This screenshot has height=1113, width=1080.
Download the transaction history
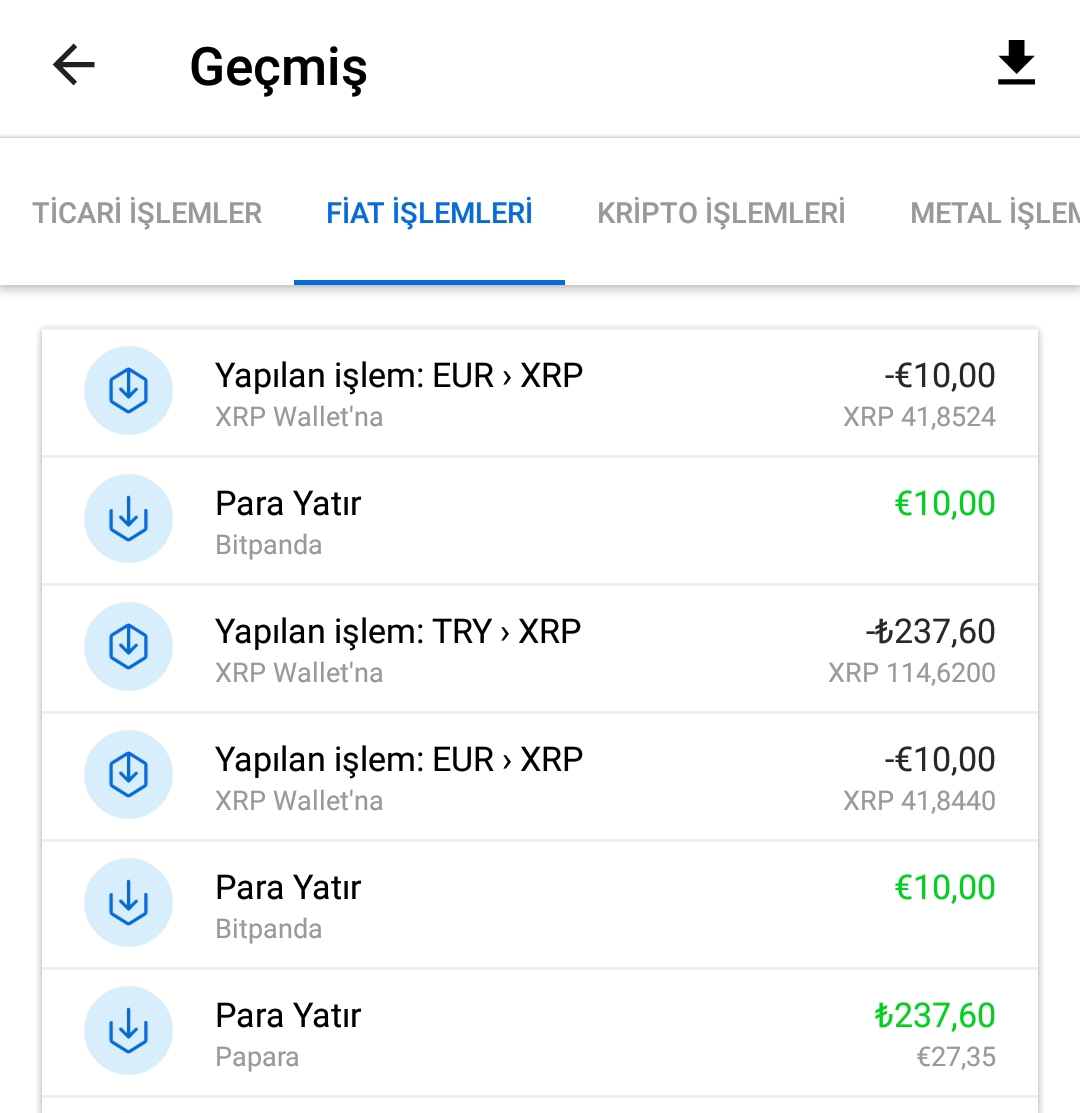1016,63
